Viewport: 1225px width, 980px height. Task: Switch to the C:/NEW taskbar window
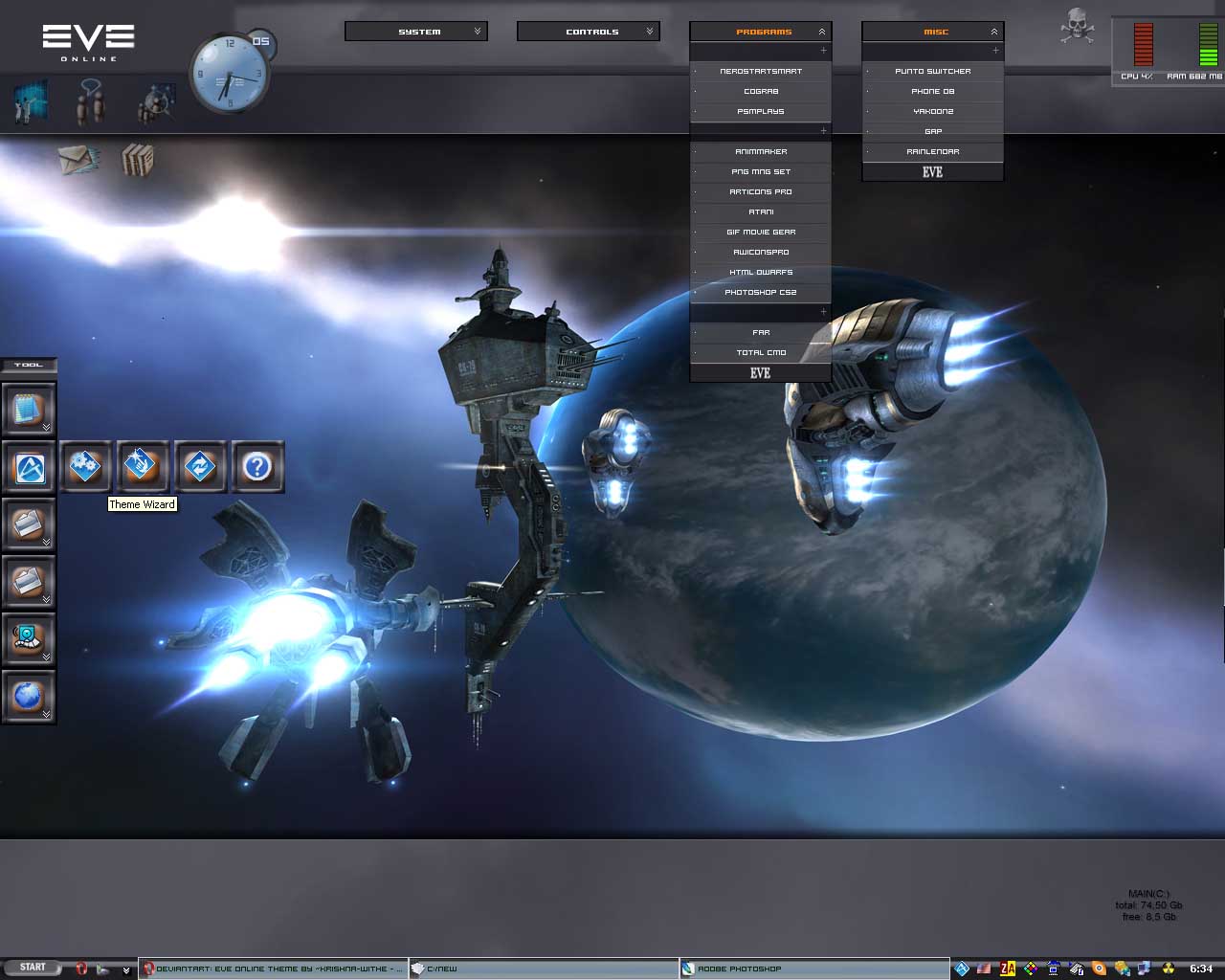[x=544, y=969]
